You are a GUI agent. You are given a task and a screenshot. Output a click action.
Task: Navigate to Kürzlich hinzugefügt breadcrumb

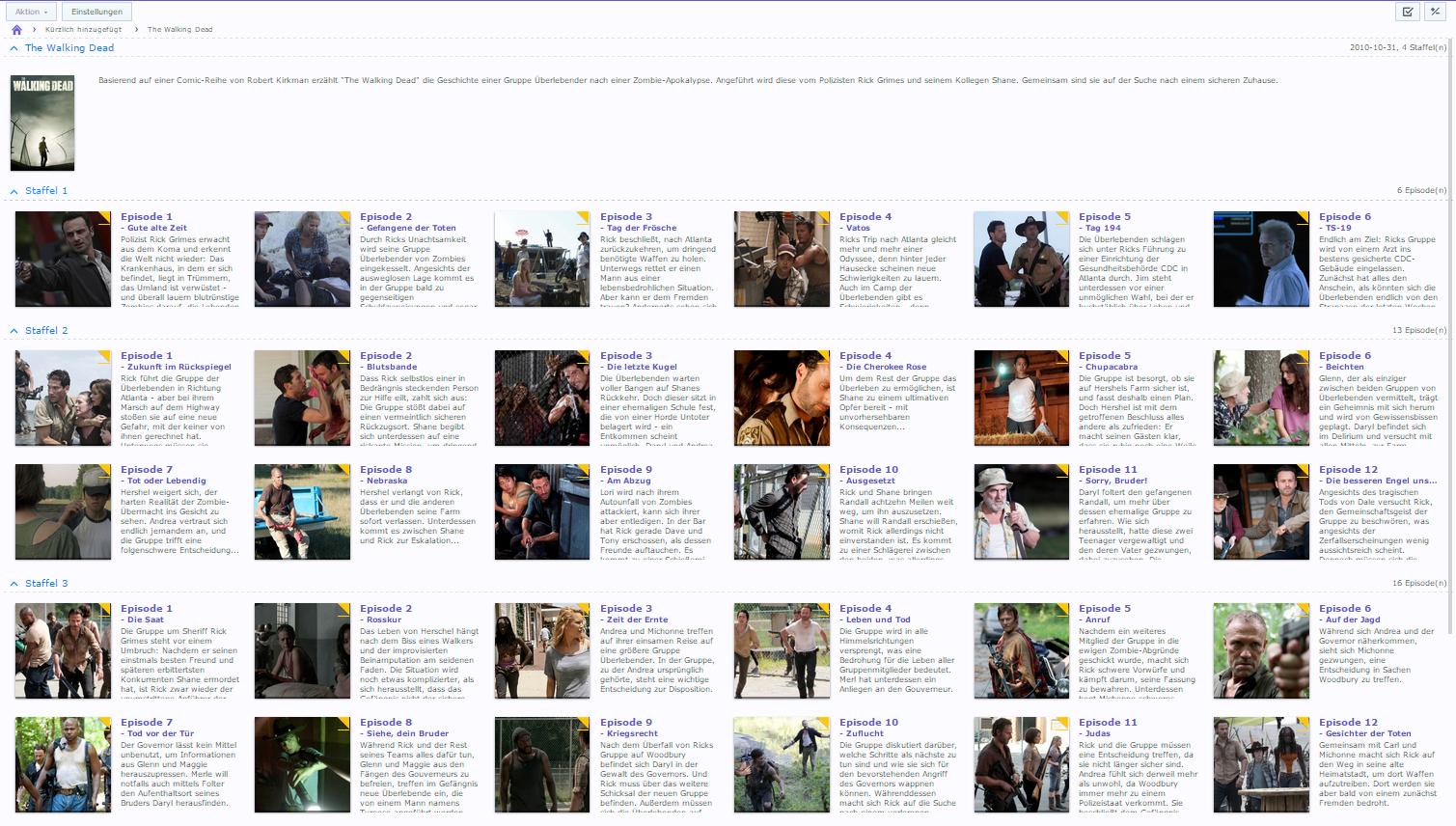pos(83,30)
